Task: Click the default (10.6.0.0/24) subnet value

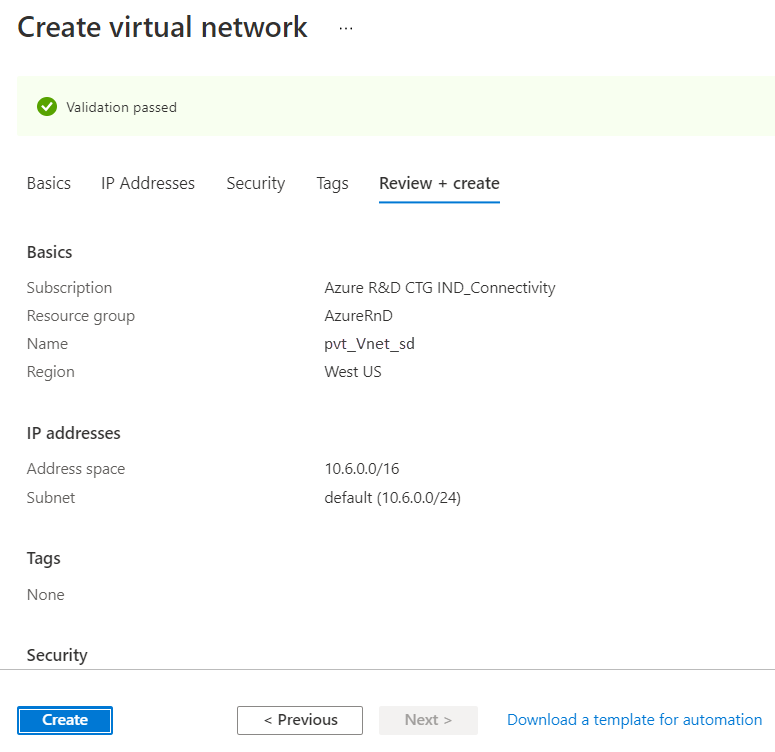Action: coord(392,497)
